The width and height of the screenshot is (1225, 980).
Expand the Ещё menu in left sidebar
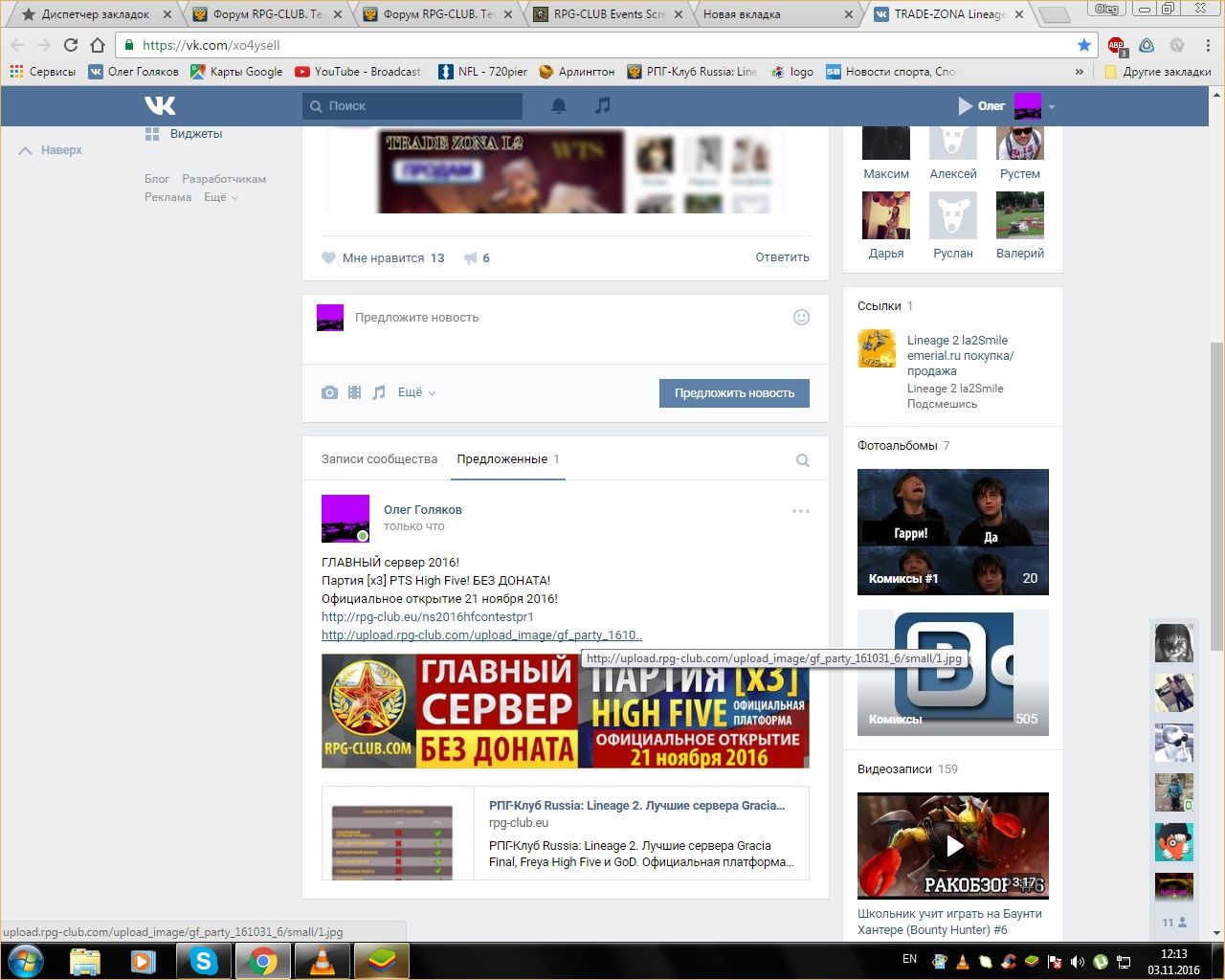(220, 197)
